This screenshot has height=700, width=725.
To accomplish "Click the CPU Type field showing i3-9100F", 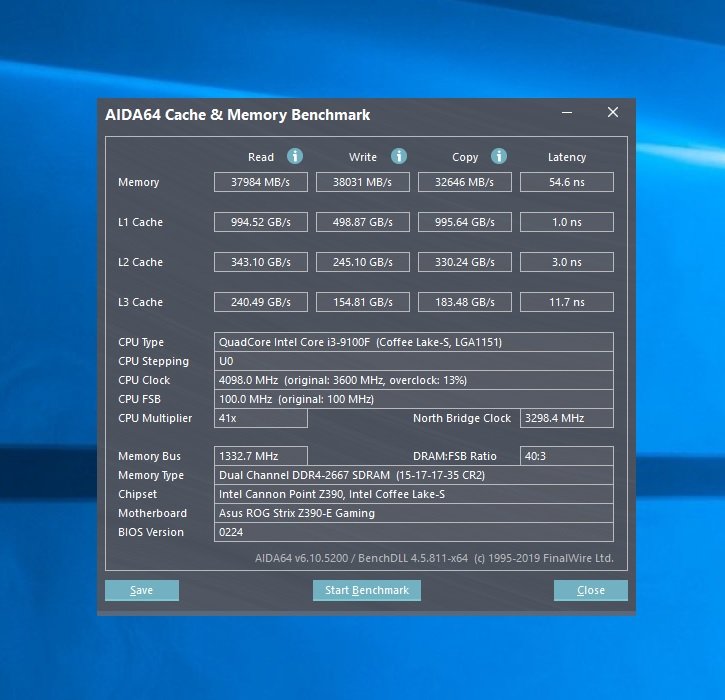I will (x=414, y=342).
